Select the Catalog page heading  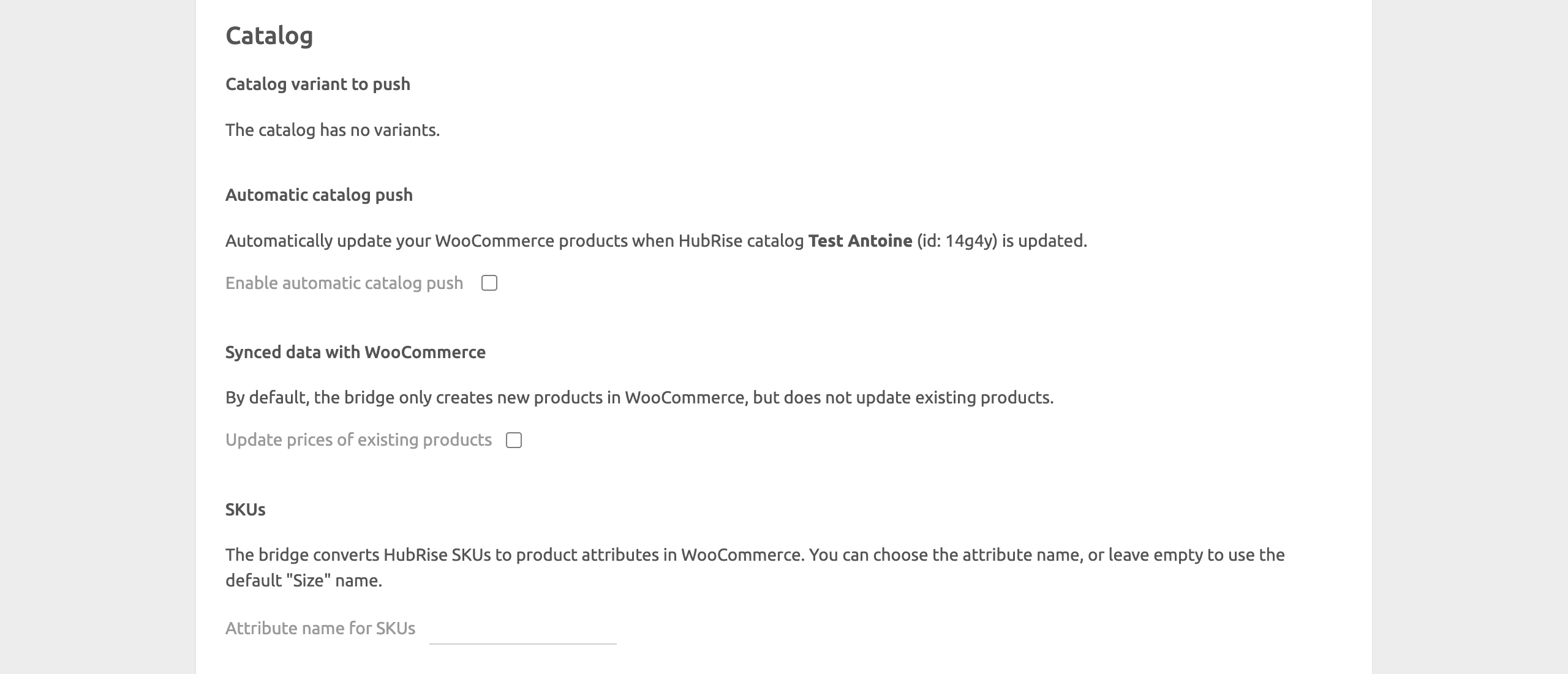tap(269, 35)
